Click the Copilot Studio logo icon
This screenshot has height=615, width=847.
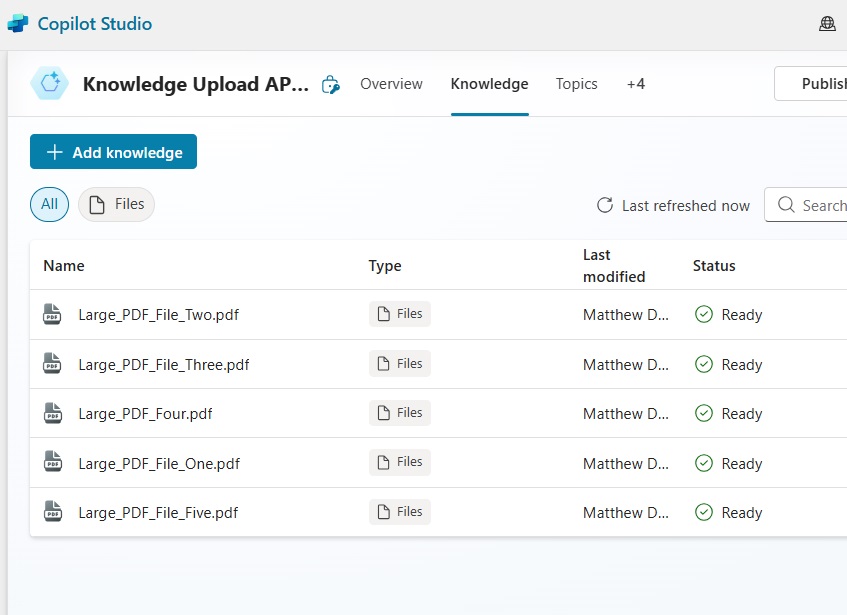coord(18,24)
